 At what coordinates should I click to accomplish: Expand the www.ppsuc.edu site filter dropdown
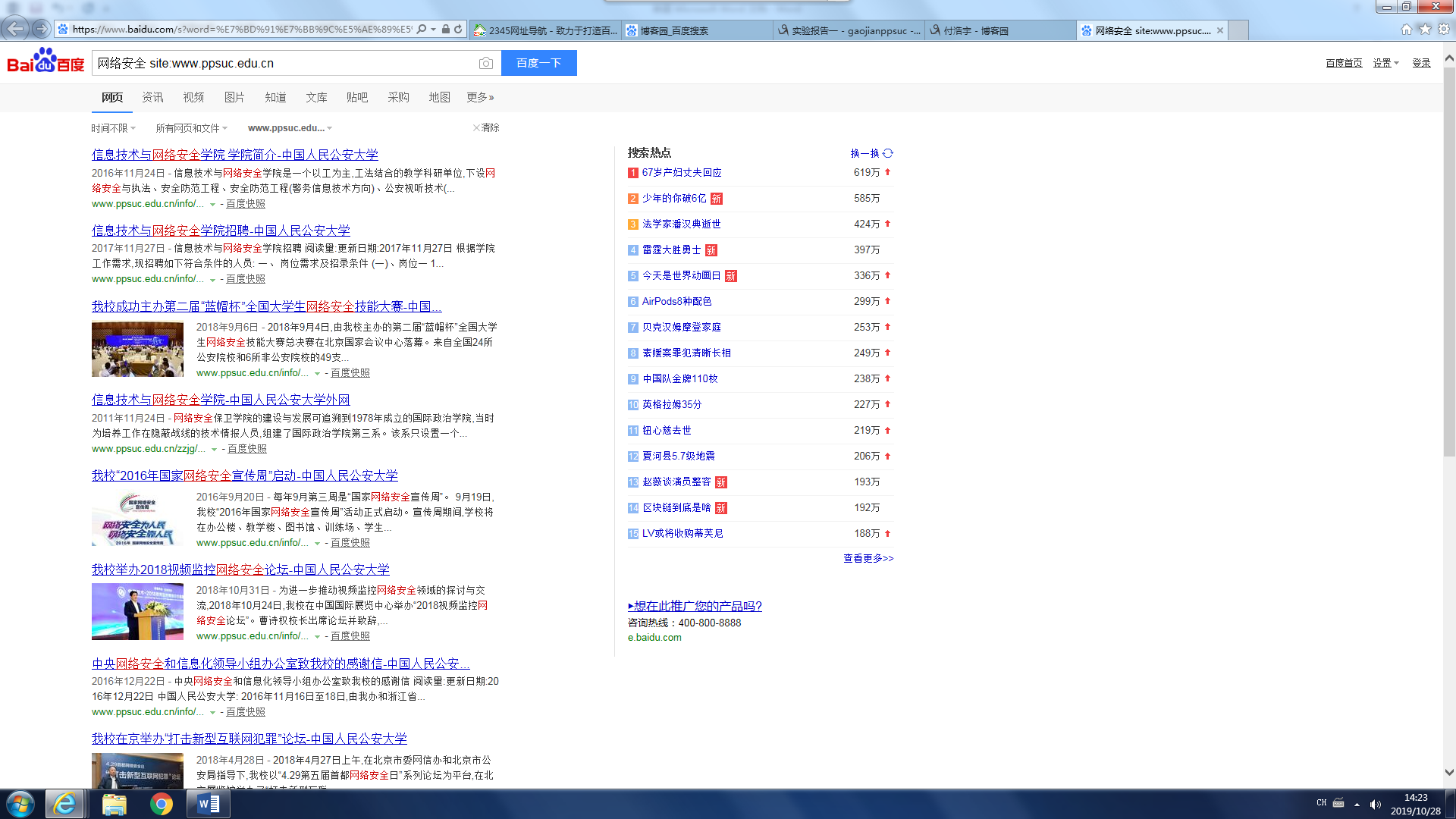(290, 128)
